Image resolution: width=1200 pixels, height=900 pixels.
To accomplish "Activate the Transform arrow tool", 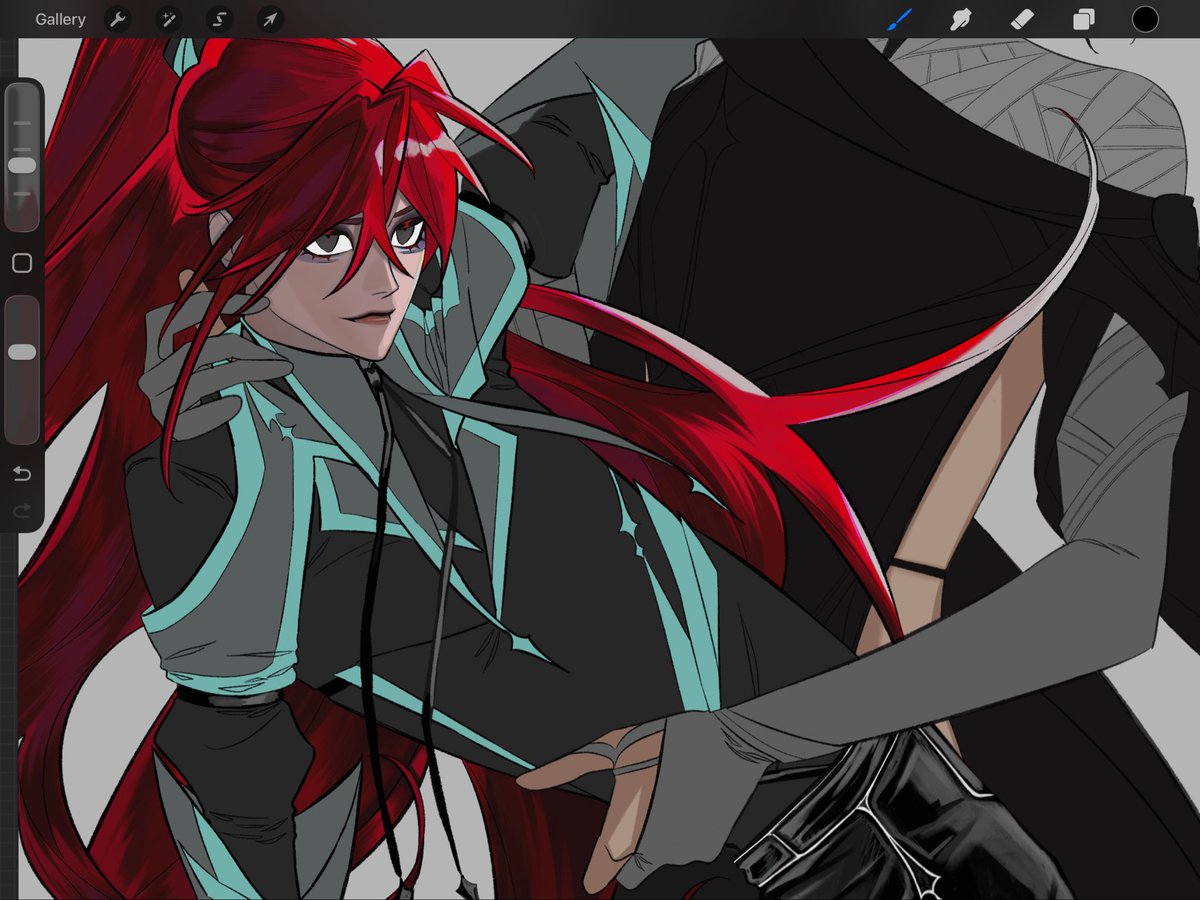I will tap(270, 19).
